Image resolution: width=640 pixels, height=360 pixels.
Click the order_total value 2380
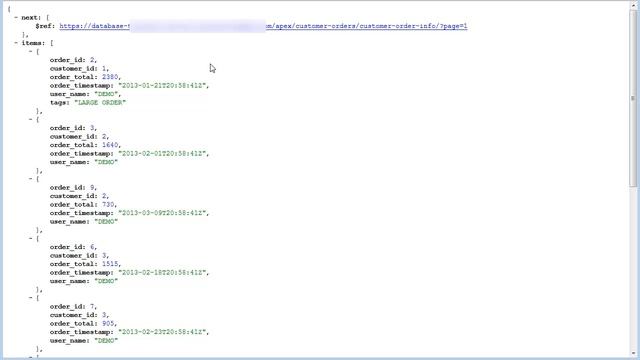[x=110, y=77]
